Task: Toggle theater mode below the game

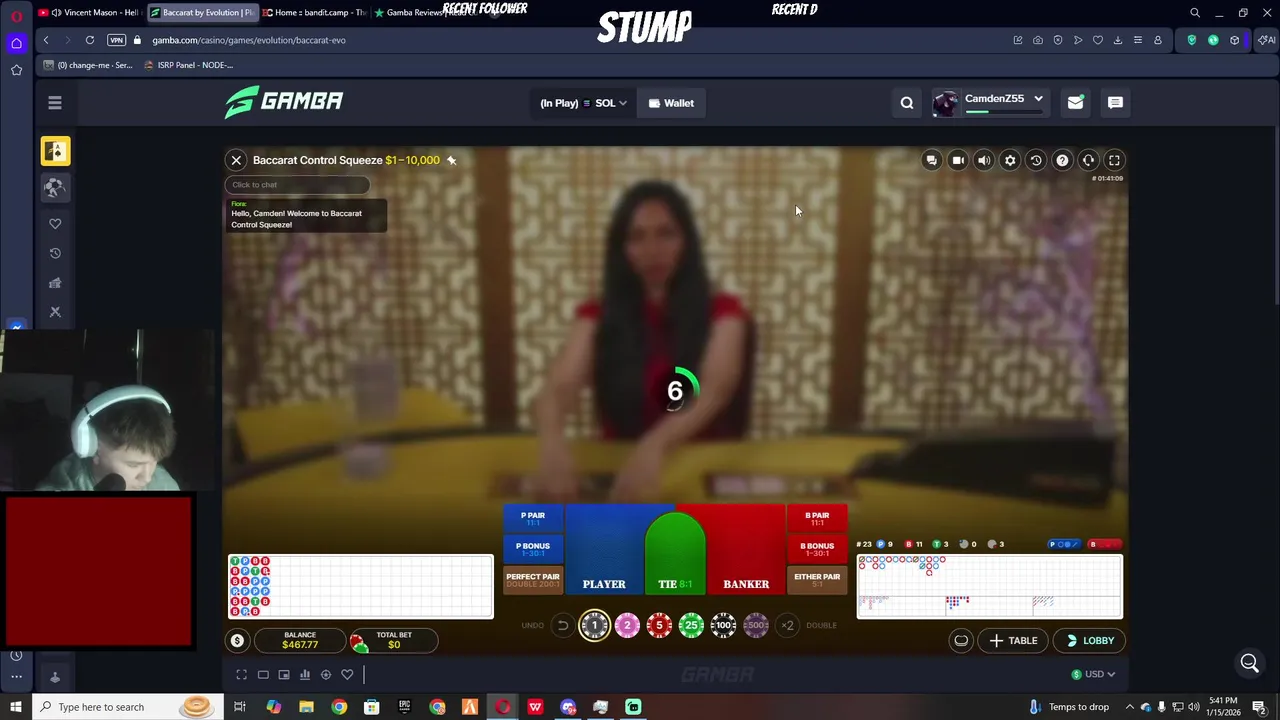Action: coord(263,675)
